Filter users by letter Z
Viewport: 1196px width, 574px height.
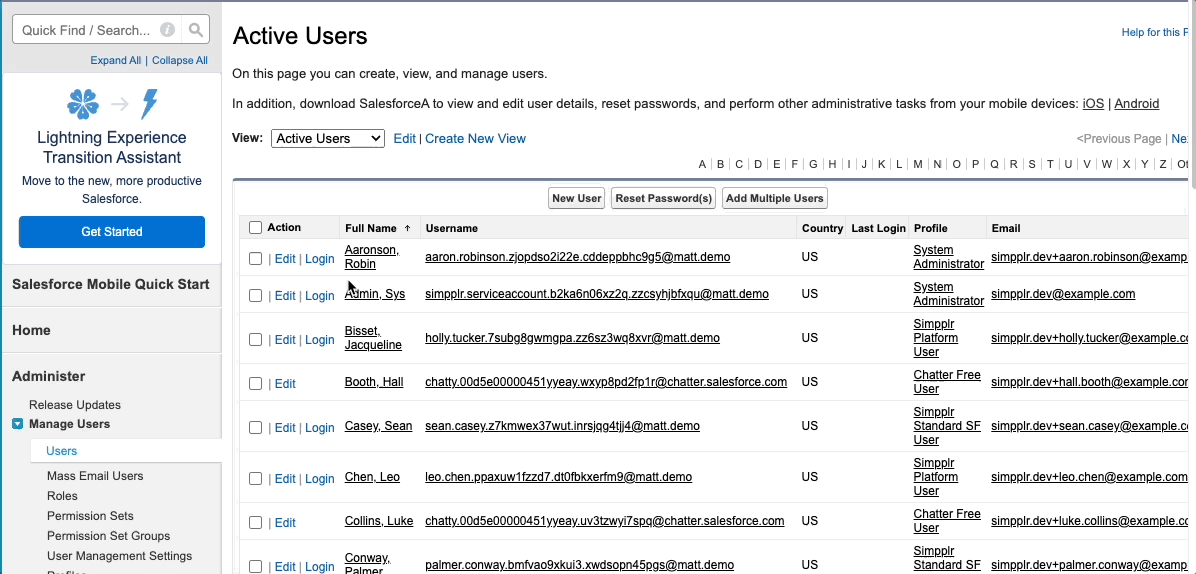coord(1162,164)
